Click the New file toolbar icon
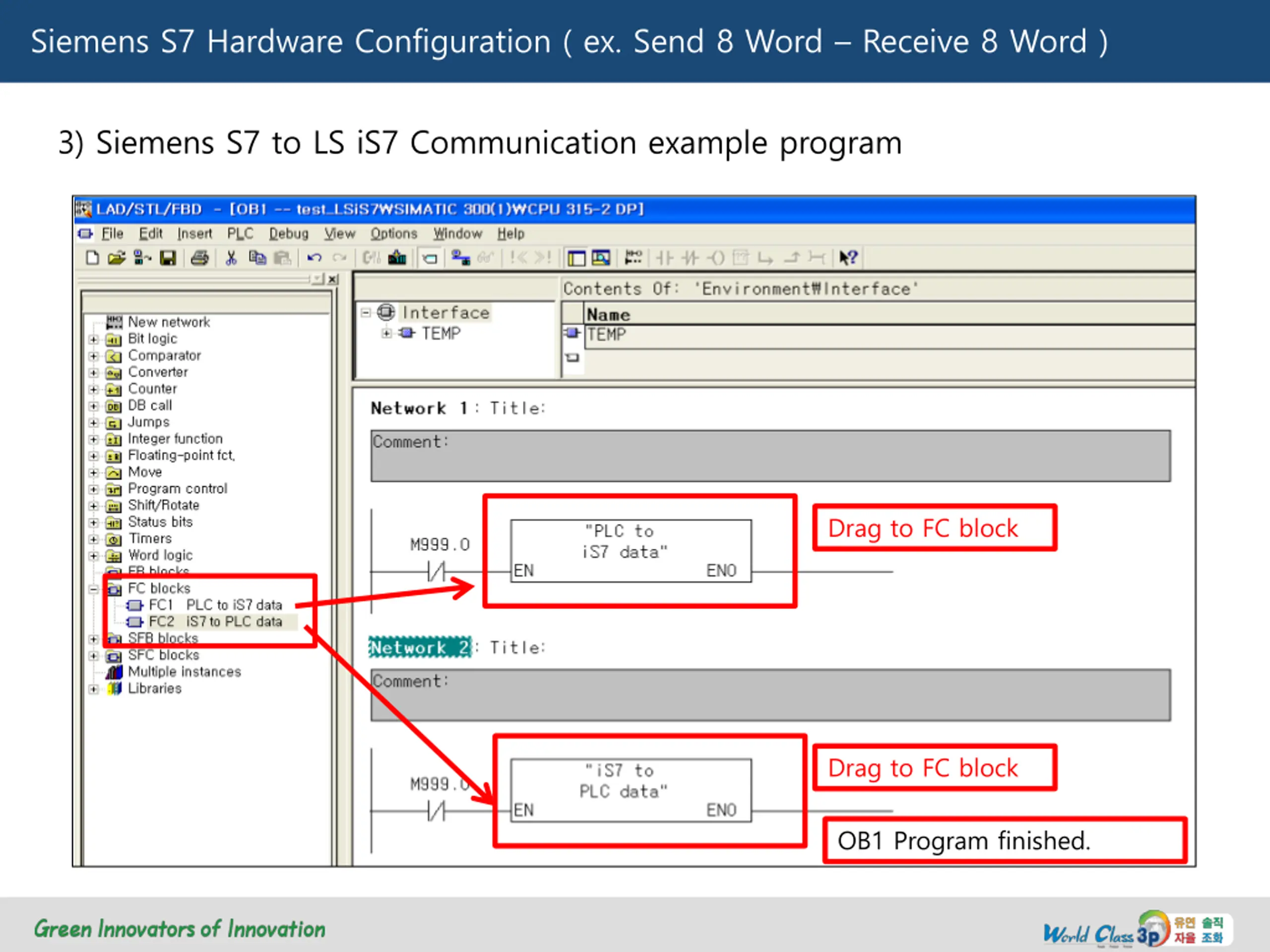Screen dimensions: 1270x952 coord(92,258)
